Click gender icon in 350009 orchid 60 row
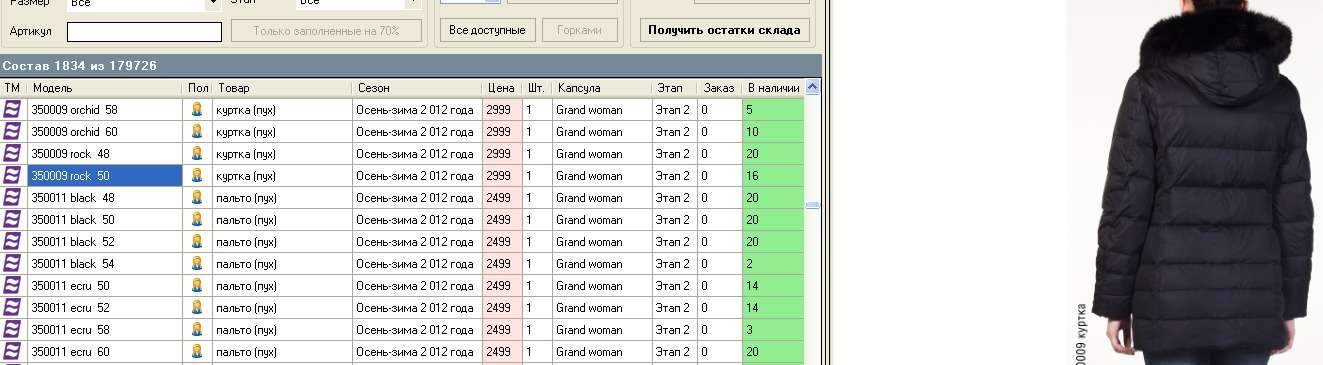 197,131
